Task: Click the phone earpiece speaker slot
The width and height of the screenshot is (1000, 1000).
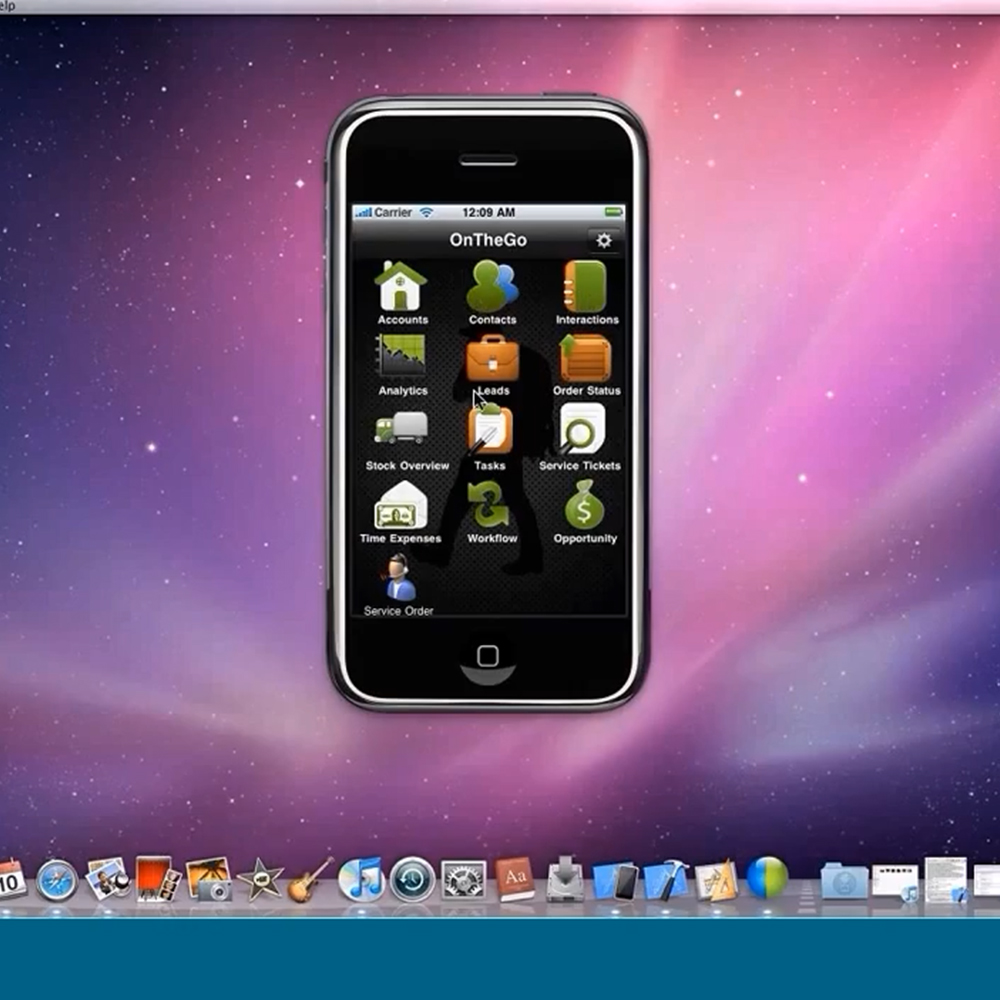Action: (489, 161)
